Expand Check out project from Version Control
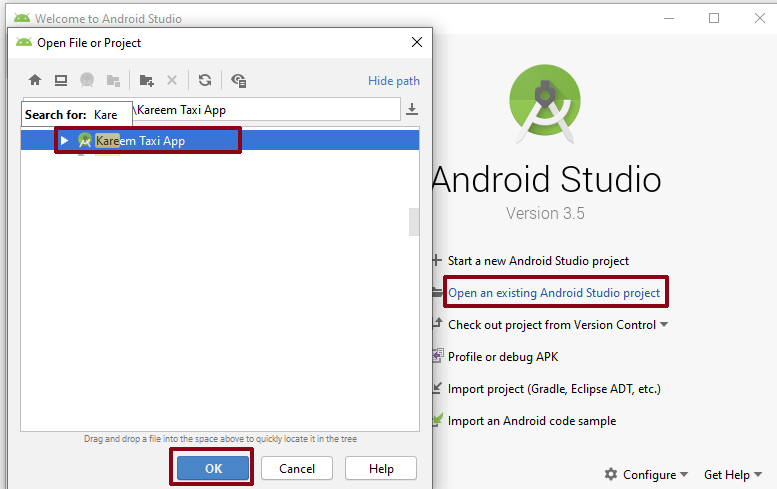 [664, 325]
